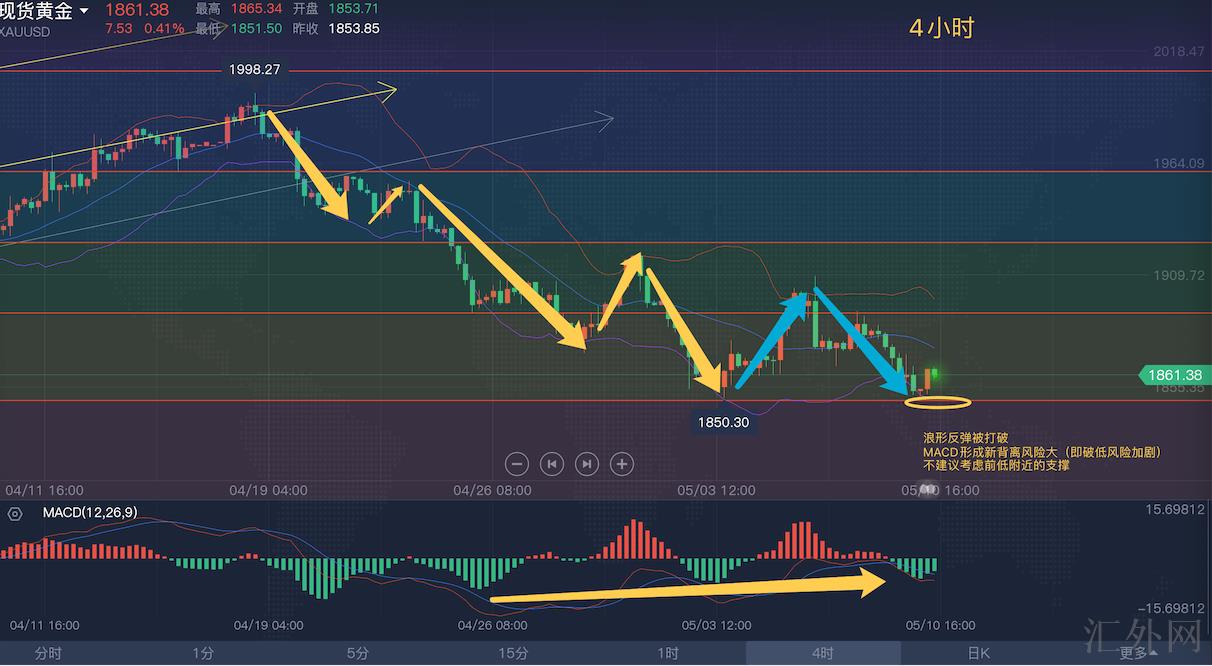The image size is (1212, 666).
Task: Select the 15分 chart interval
Action: pyautogui.click(x=513, y=653)
